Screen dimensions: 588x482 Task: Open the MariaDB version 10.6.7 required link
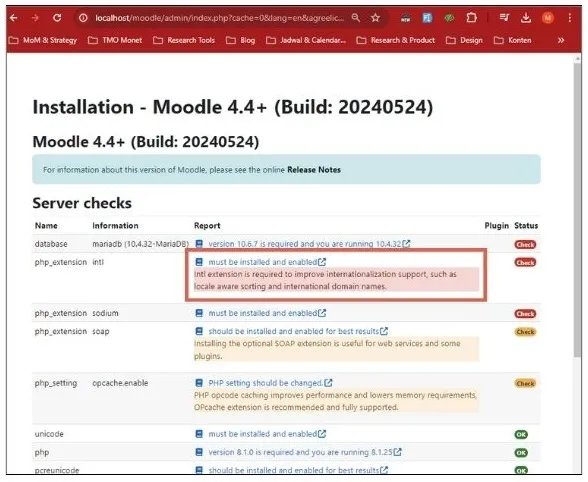coord(309,244)
